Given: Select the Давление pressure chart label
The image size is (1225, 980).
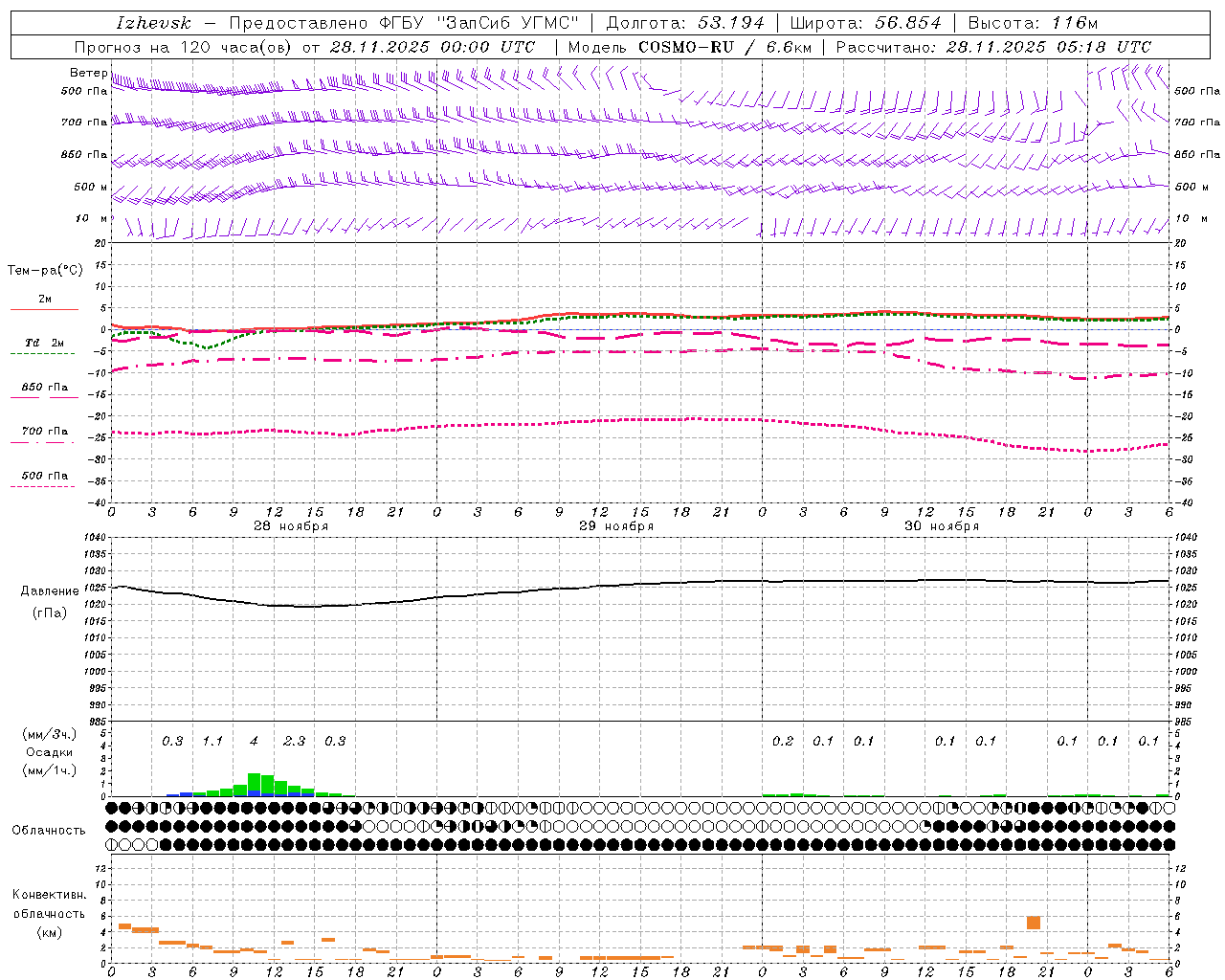Looking at the screenshot, I should (x=50, y=591).
